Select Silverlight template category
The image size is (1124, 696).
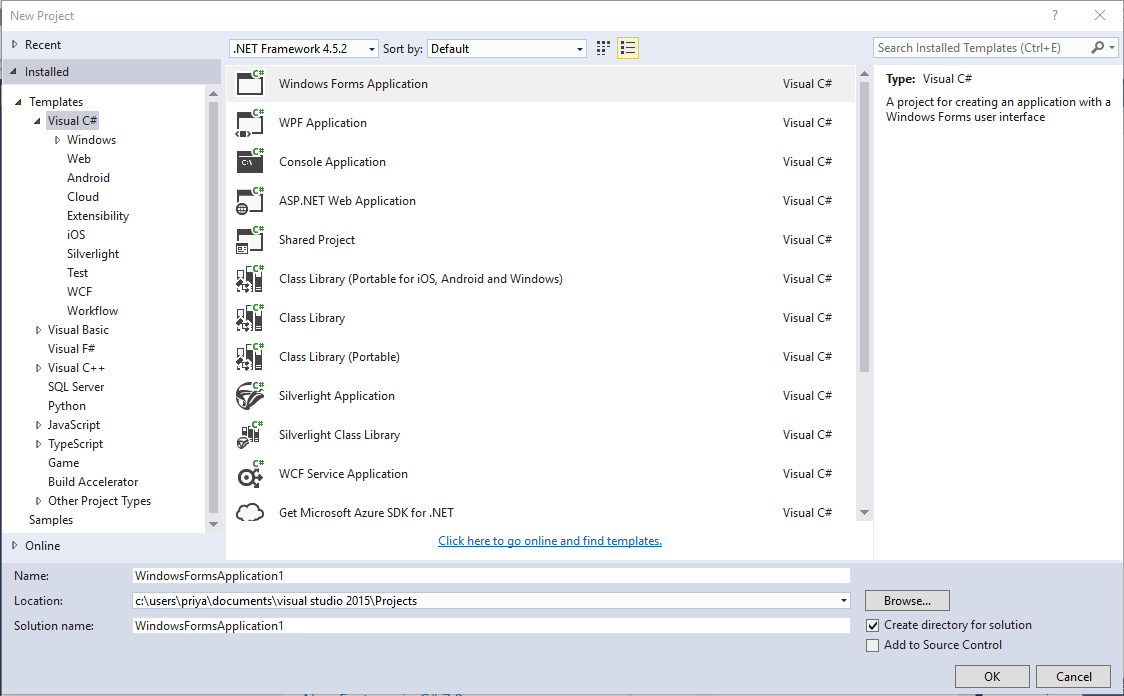[x=93, y=254]
